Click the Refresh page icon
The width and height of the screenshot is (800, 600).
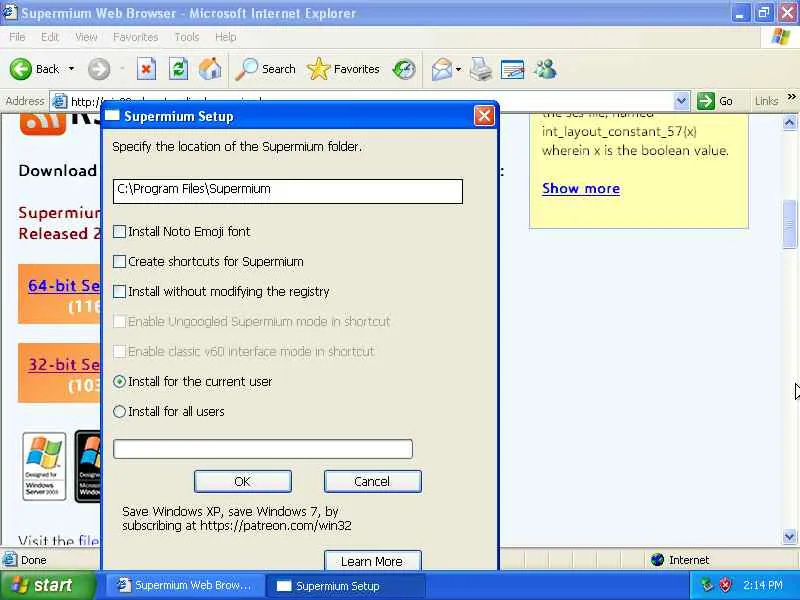pos(178,69)
